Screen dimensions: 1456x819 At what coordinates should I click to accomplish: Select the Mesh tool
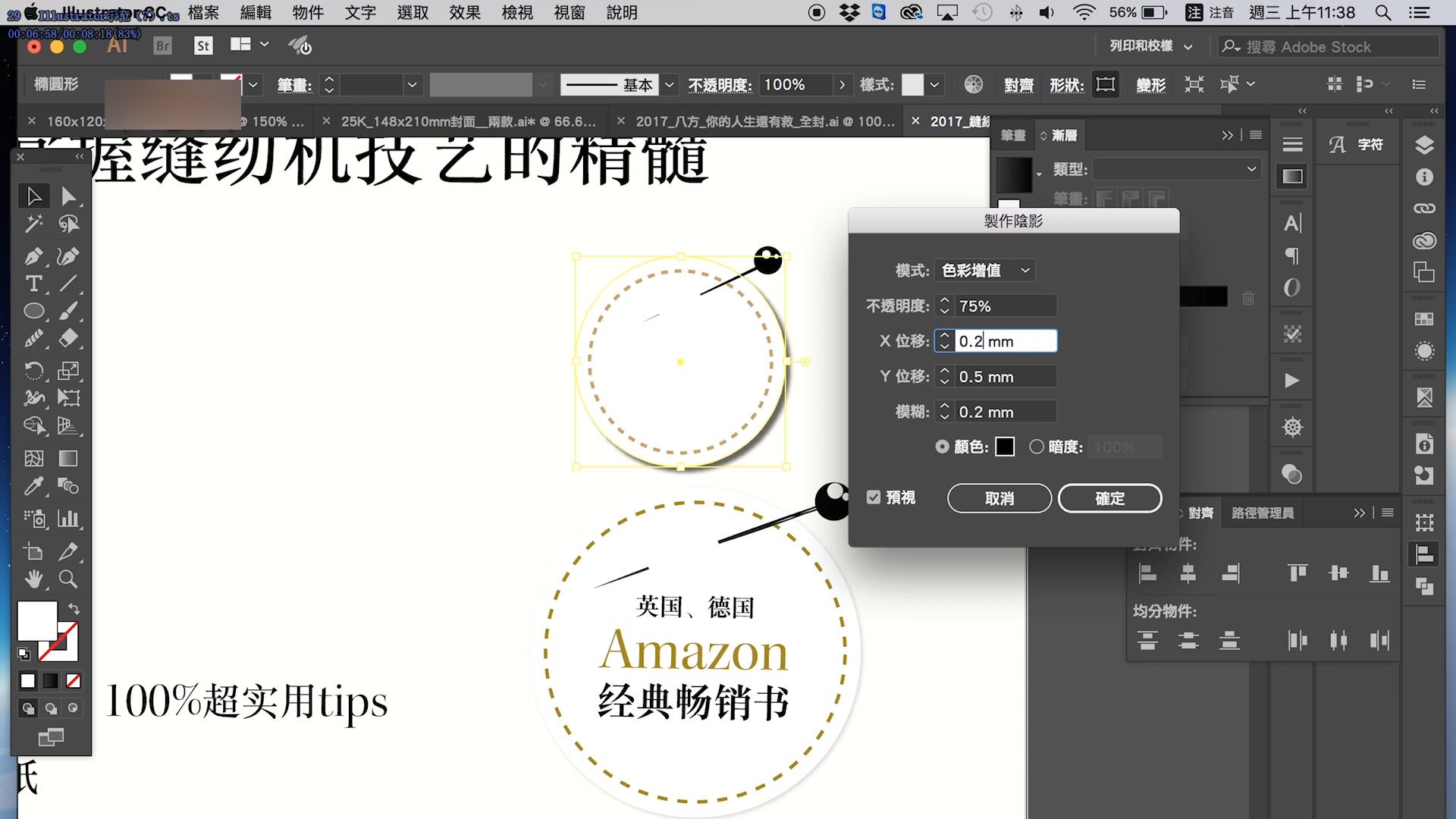(34, 458)
